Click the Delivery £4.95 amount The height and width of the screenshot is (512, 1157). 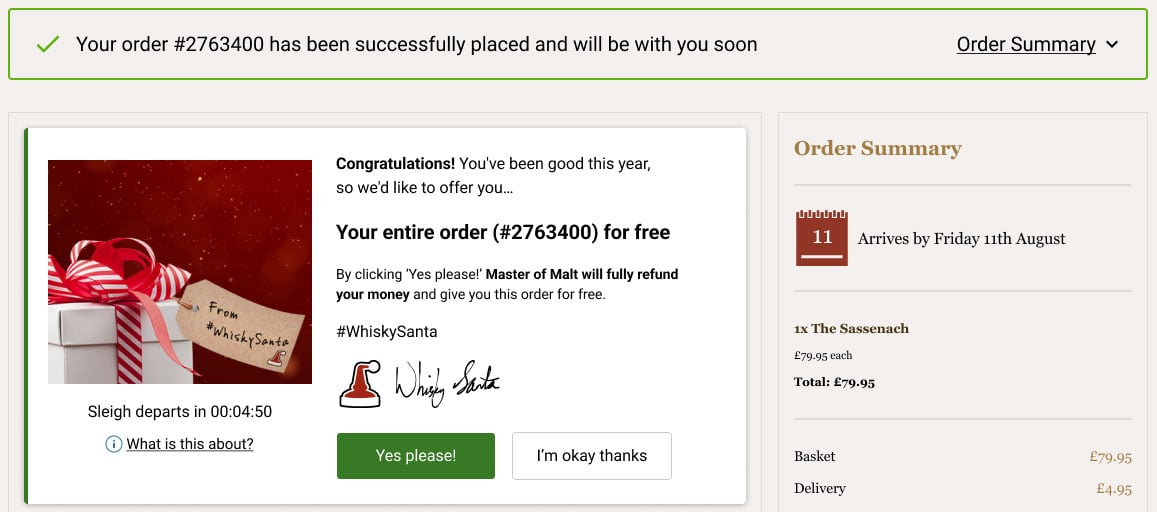1113,488
